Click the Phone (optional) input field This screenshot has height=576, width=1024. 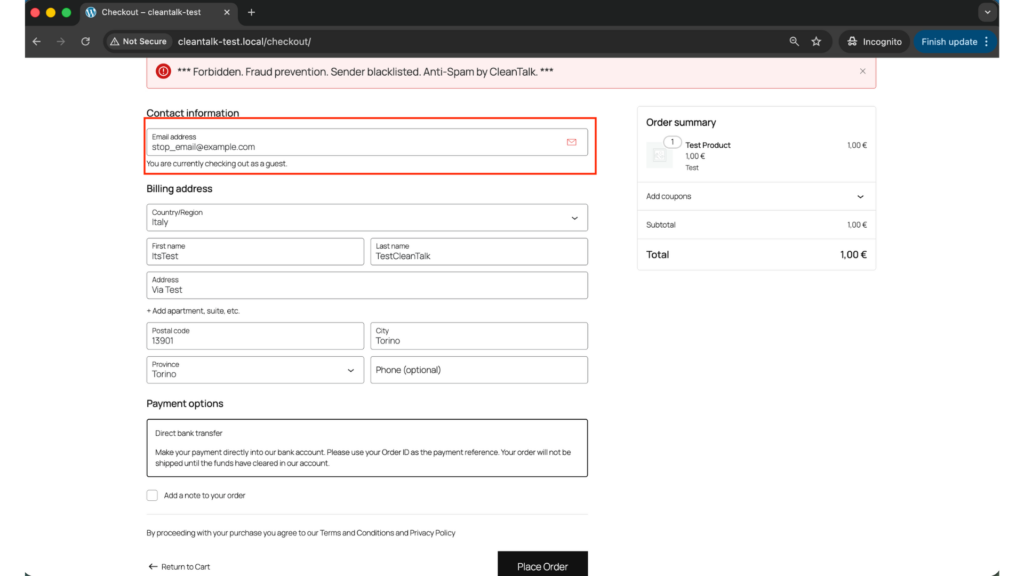click(x=479, y=369)
